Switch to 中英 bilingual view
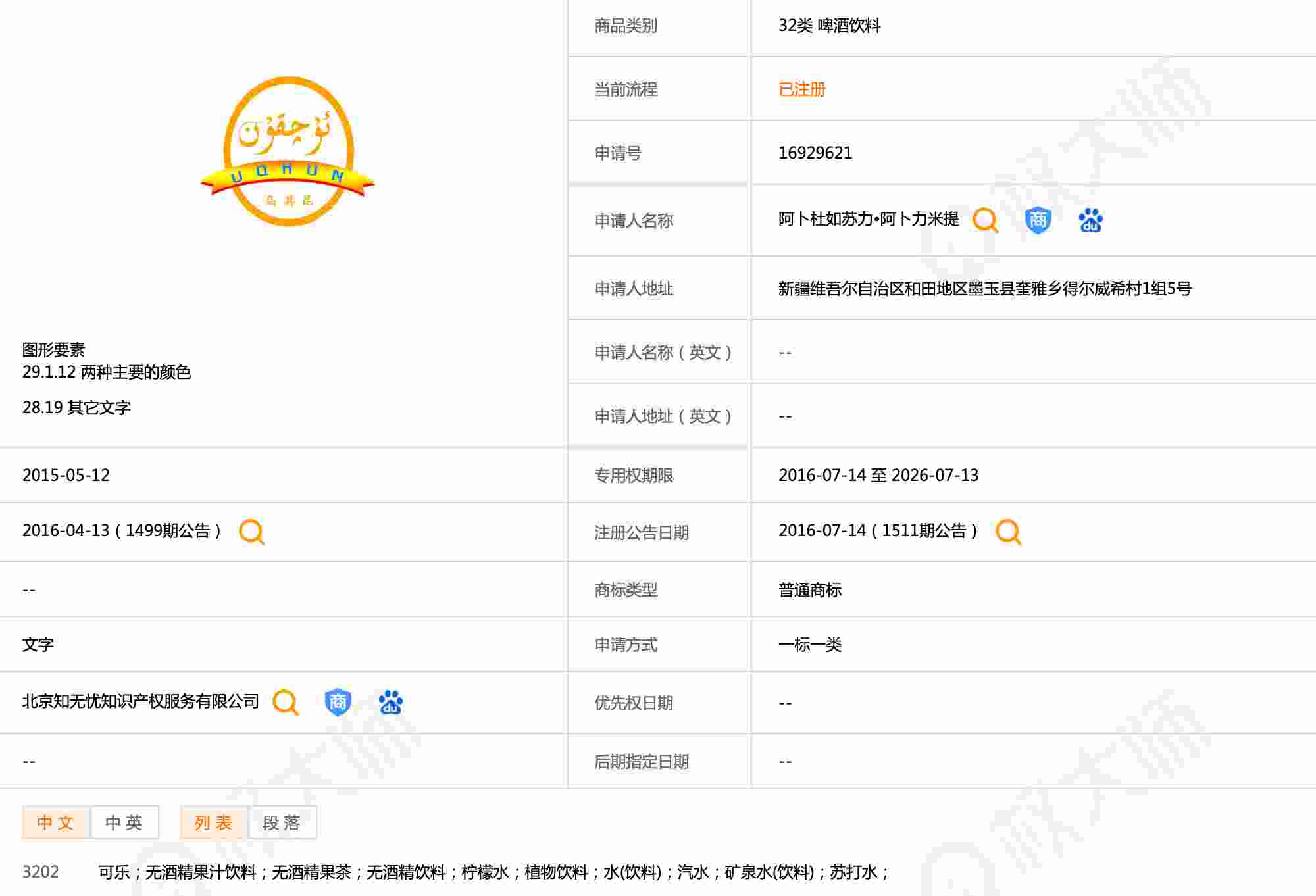Image resolution: width=1316 pixels, height=896 pixels. click(124, 822)
